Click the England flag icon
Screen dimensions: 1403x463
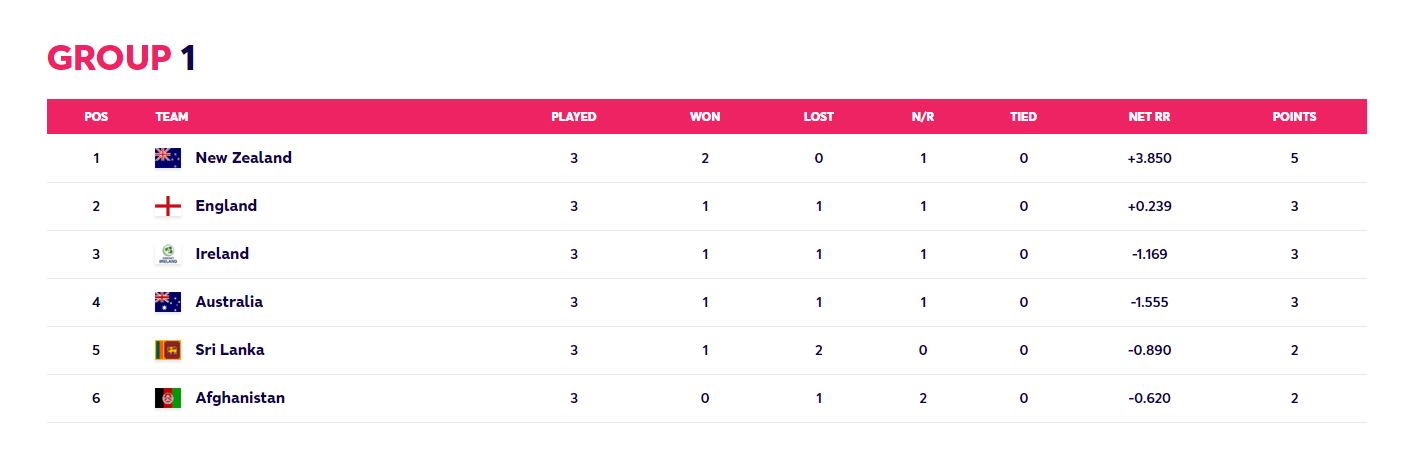tap(168, 206)
